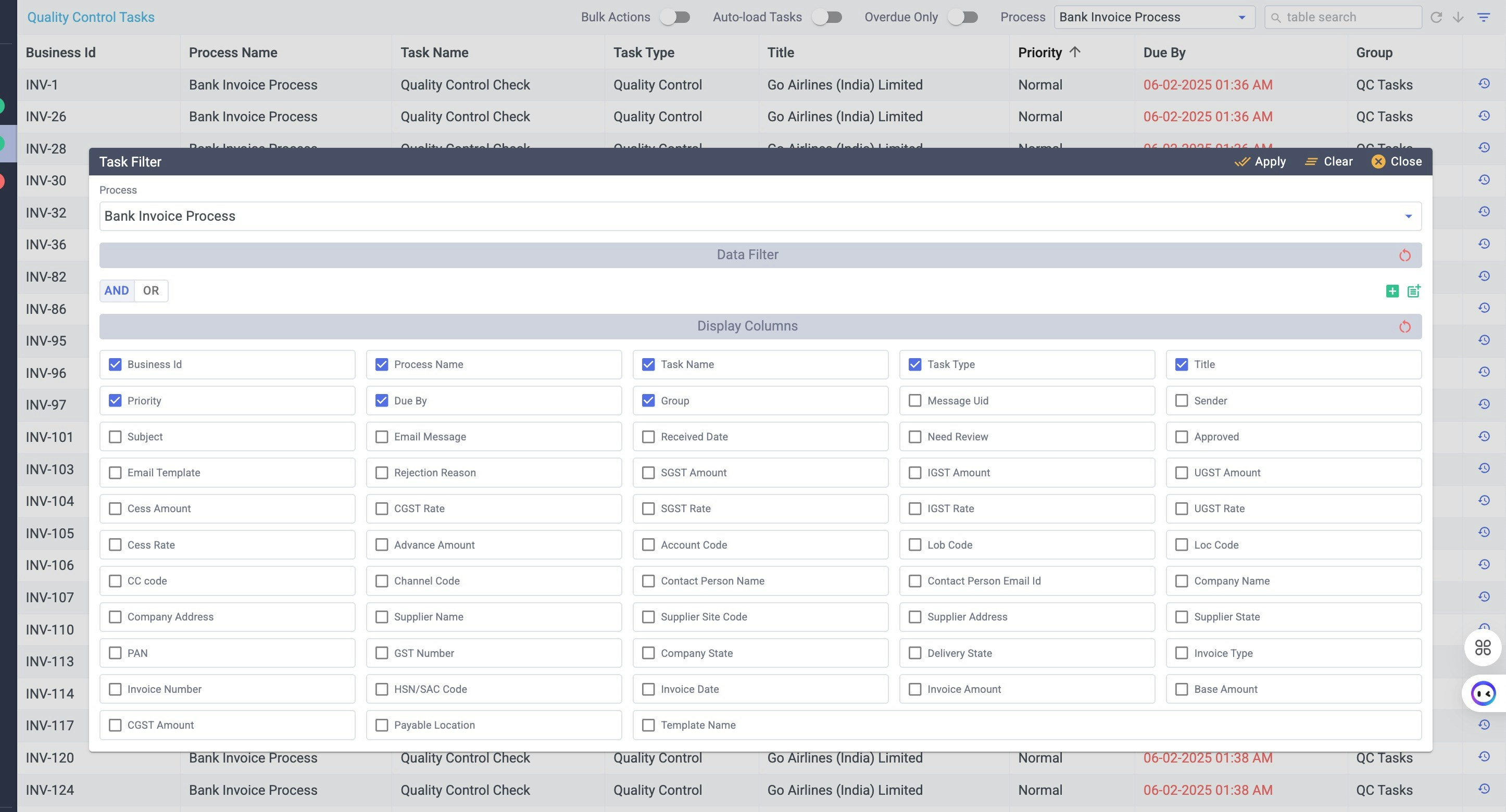Click the refresh table icon
Screen dimensions: 1506x812
pyautogui.click(x=1436, y=18)
